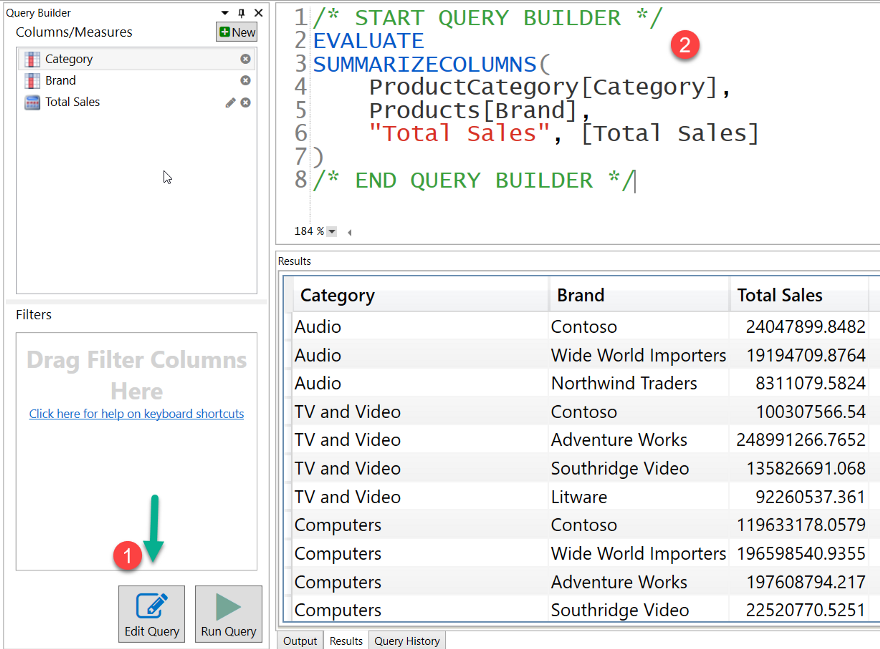This screenshot has width=880, height=649.
Task: Sort by the Category column header
Action: click(x=420, y=295)
